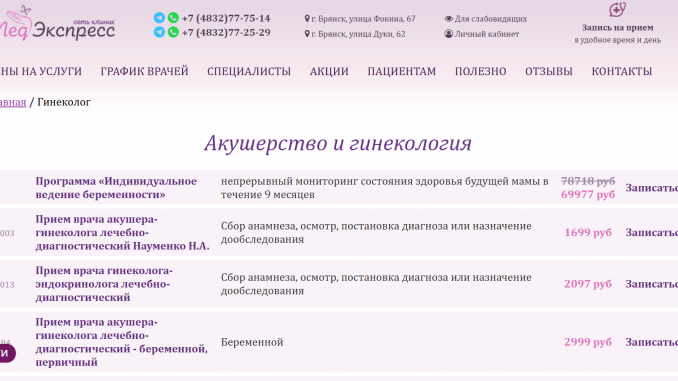
Task: Call phone number +7 (4832)77-75-14
Action: tap(226, 18)
